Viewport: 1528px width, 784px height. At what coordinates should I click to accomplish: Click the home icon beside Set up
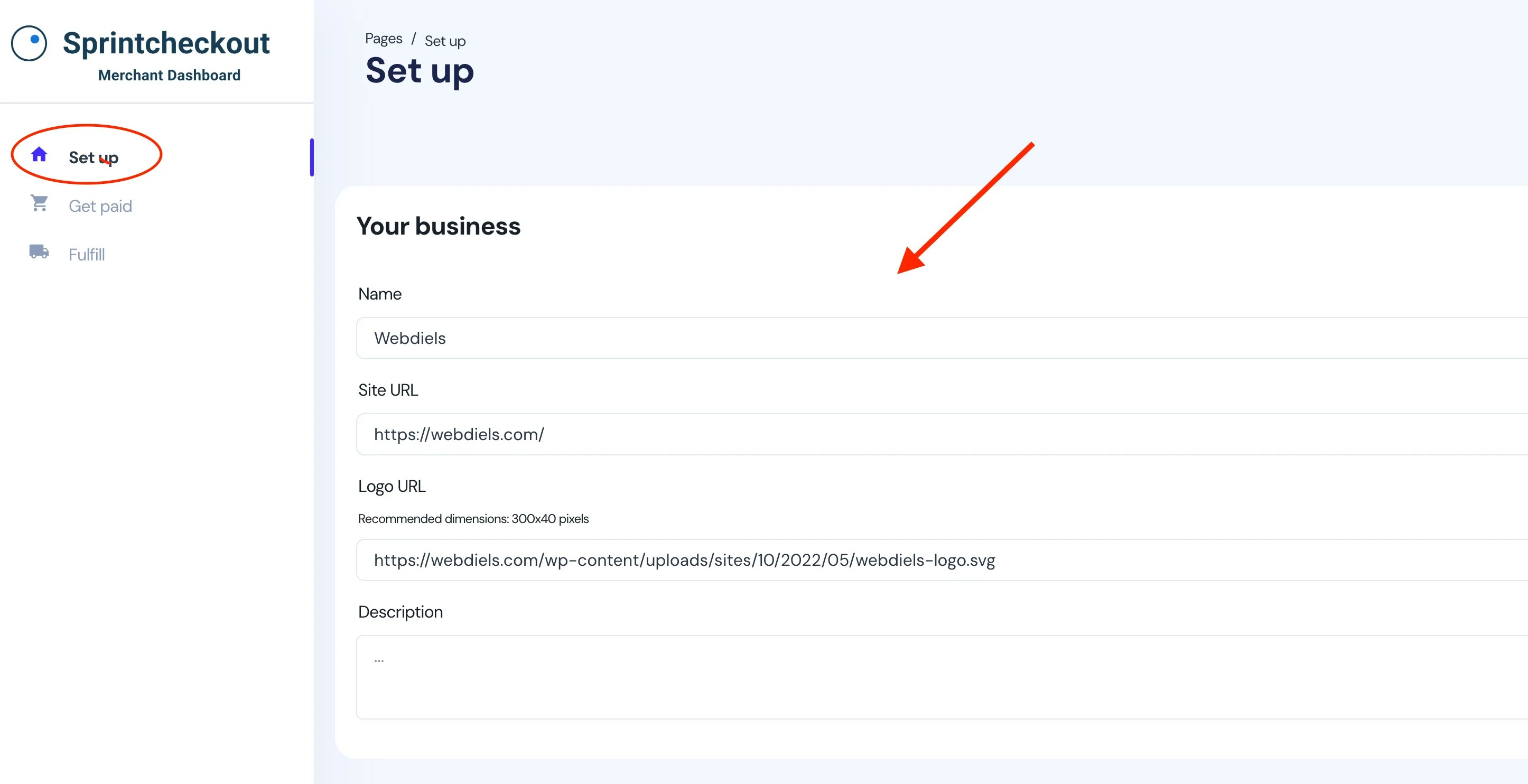pyautogui.click(x=39, y=155)
